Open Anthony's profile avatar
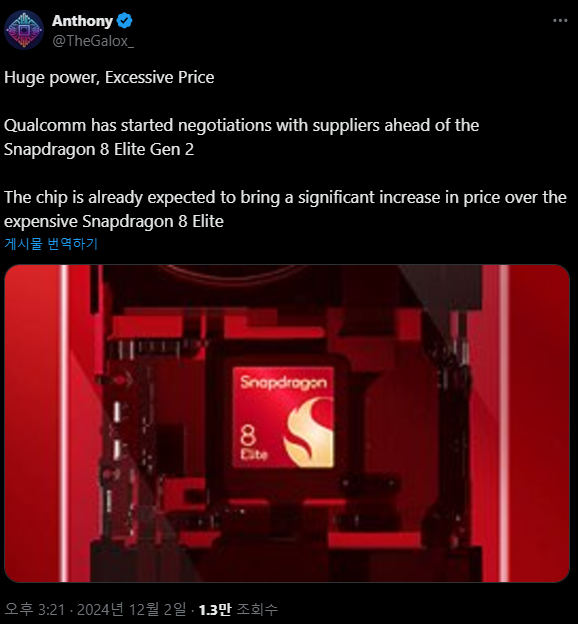The height and width of the screenshot is (624, 578). 24,30
